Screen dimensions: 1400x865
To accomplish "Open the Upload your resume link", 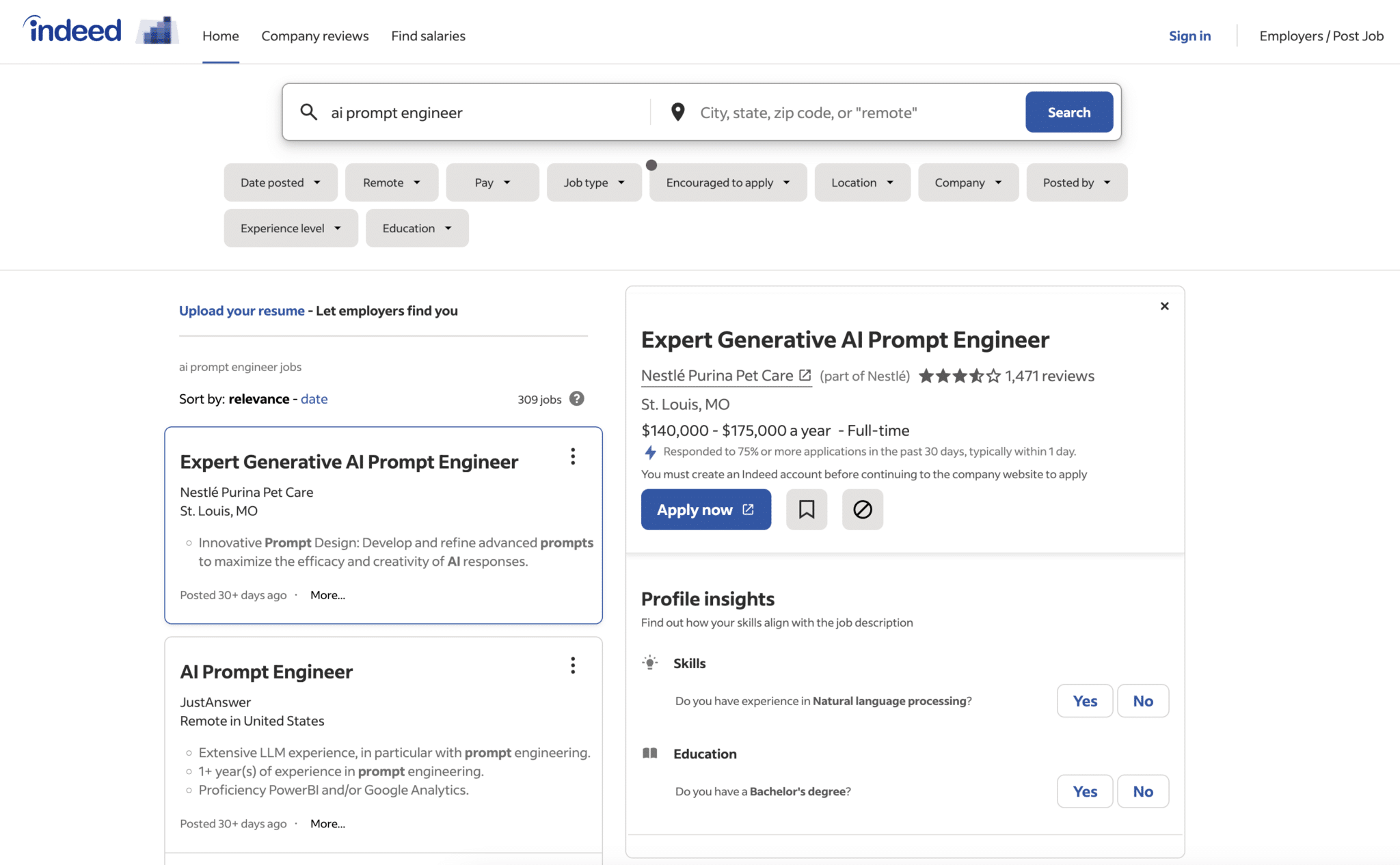I will click(241, 310).
